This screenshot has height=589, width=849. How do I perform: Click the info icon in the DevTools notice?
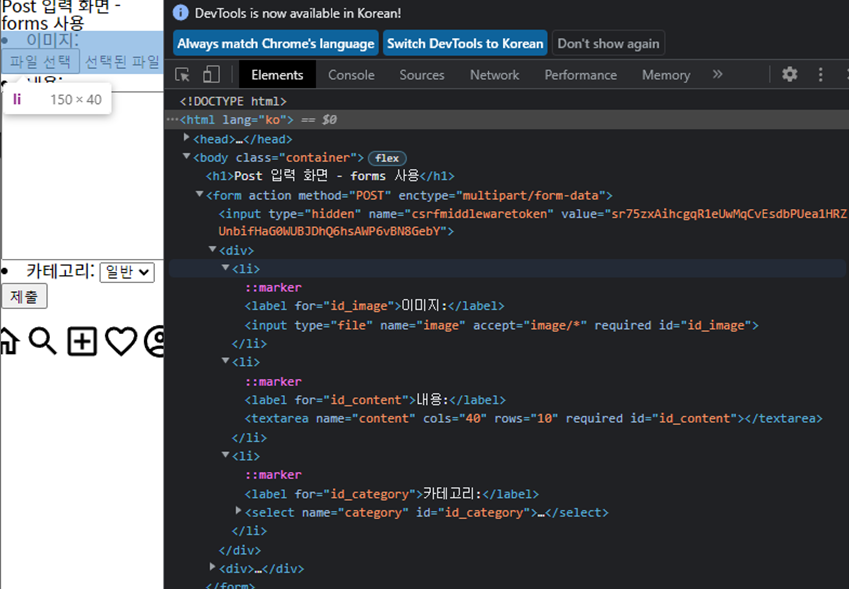[180, 12]
